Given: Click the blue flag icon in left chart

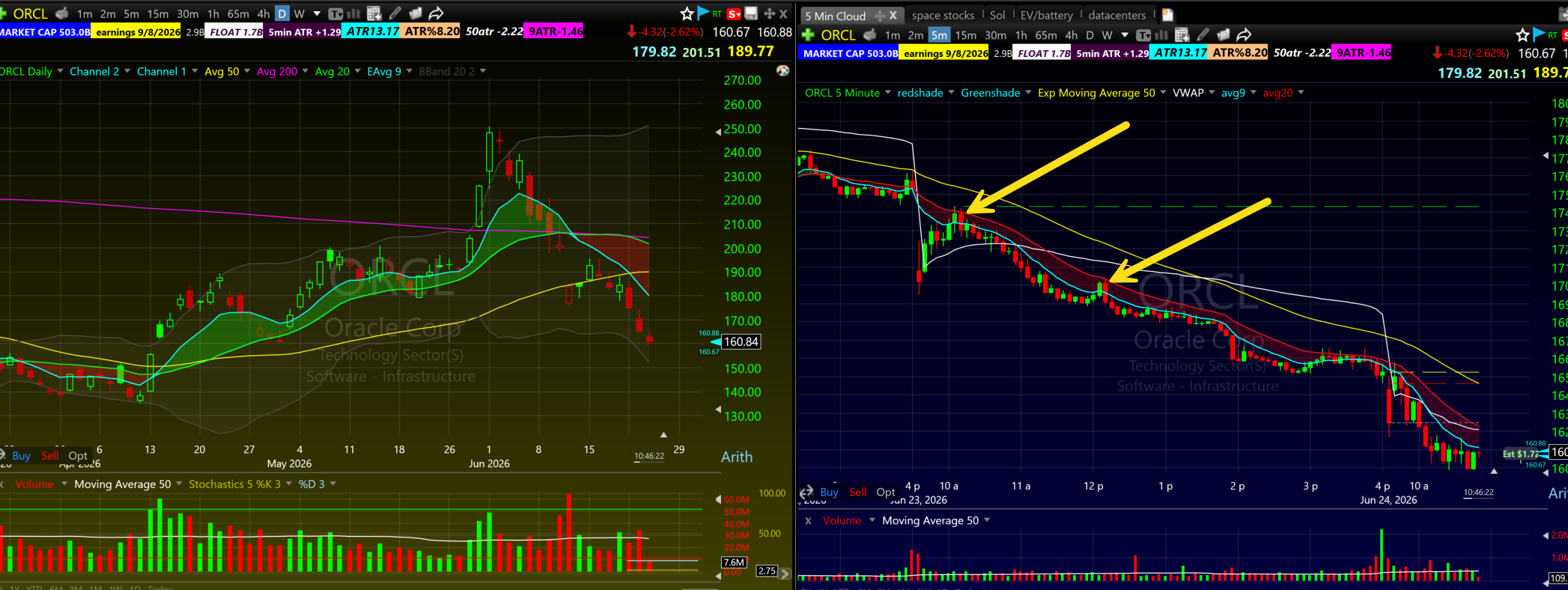Looking at the screenshot, I should pos(704,13).
